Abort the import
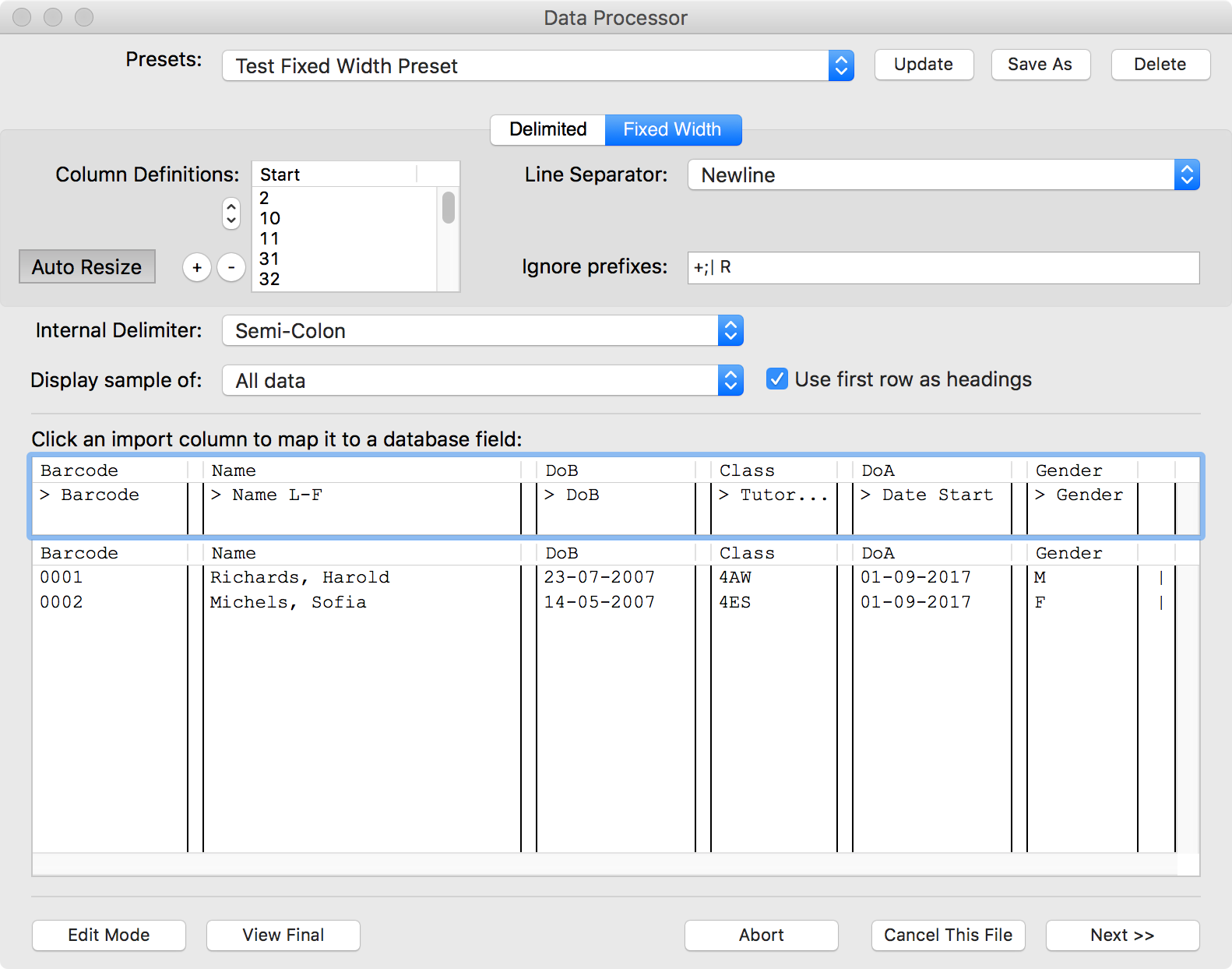Viewport: 1232px width, 969px height. click(762, 935)
